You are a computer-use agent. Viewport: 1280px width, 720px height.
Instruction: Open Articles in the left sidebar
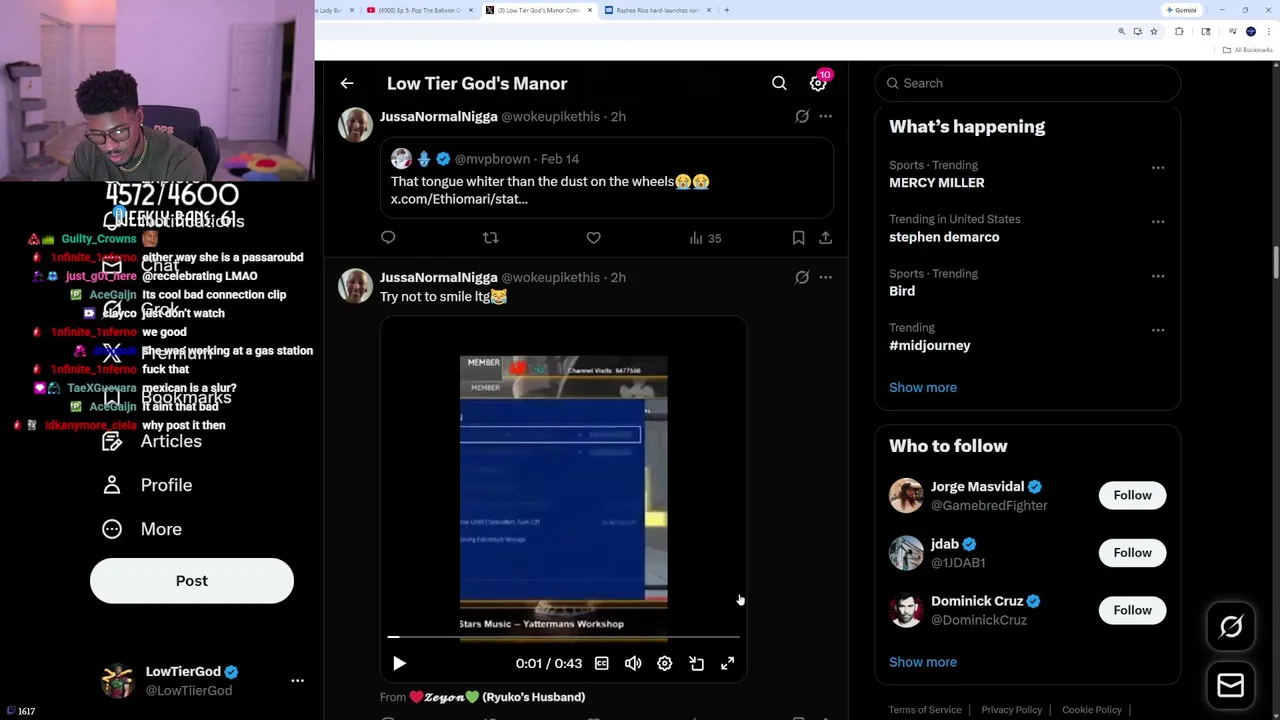tap(152, 442)
